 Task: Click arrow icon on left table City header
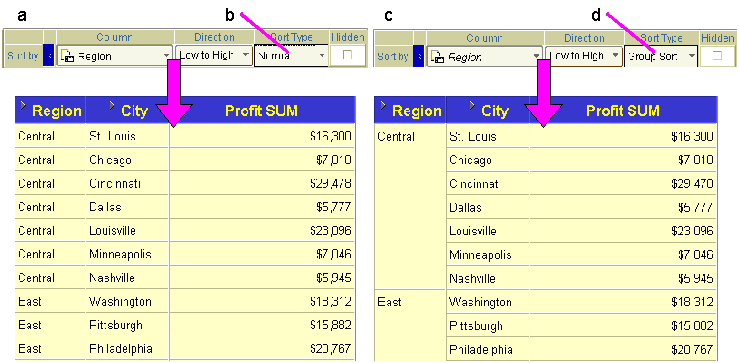(x=112, y=105)
